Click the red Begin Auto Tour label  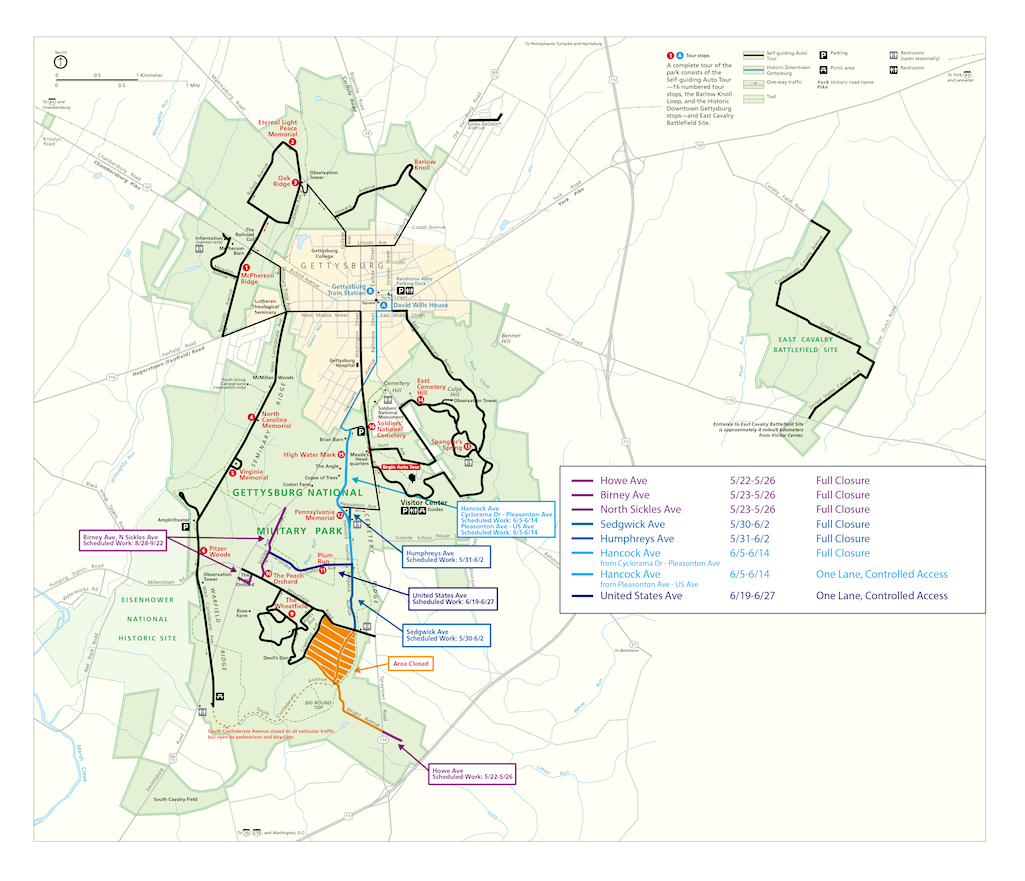[x=401, y=467]
